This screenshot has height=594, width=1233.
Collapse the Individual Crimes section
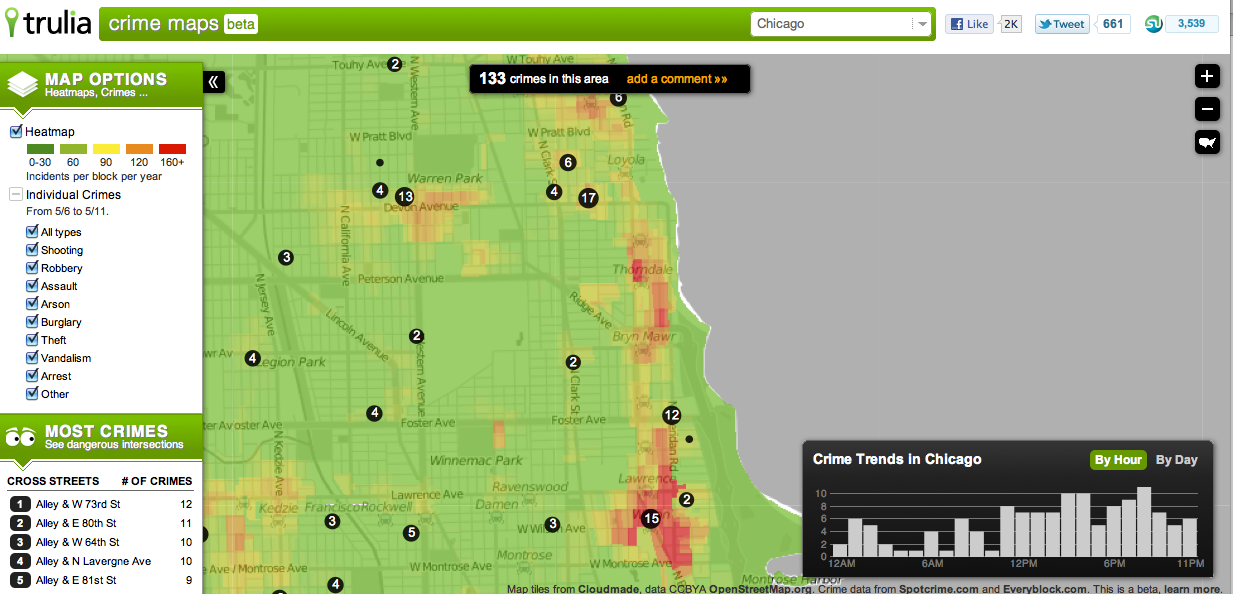click(x=15, y=194)
